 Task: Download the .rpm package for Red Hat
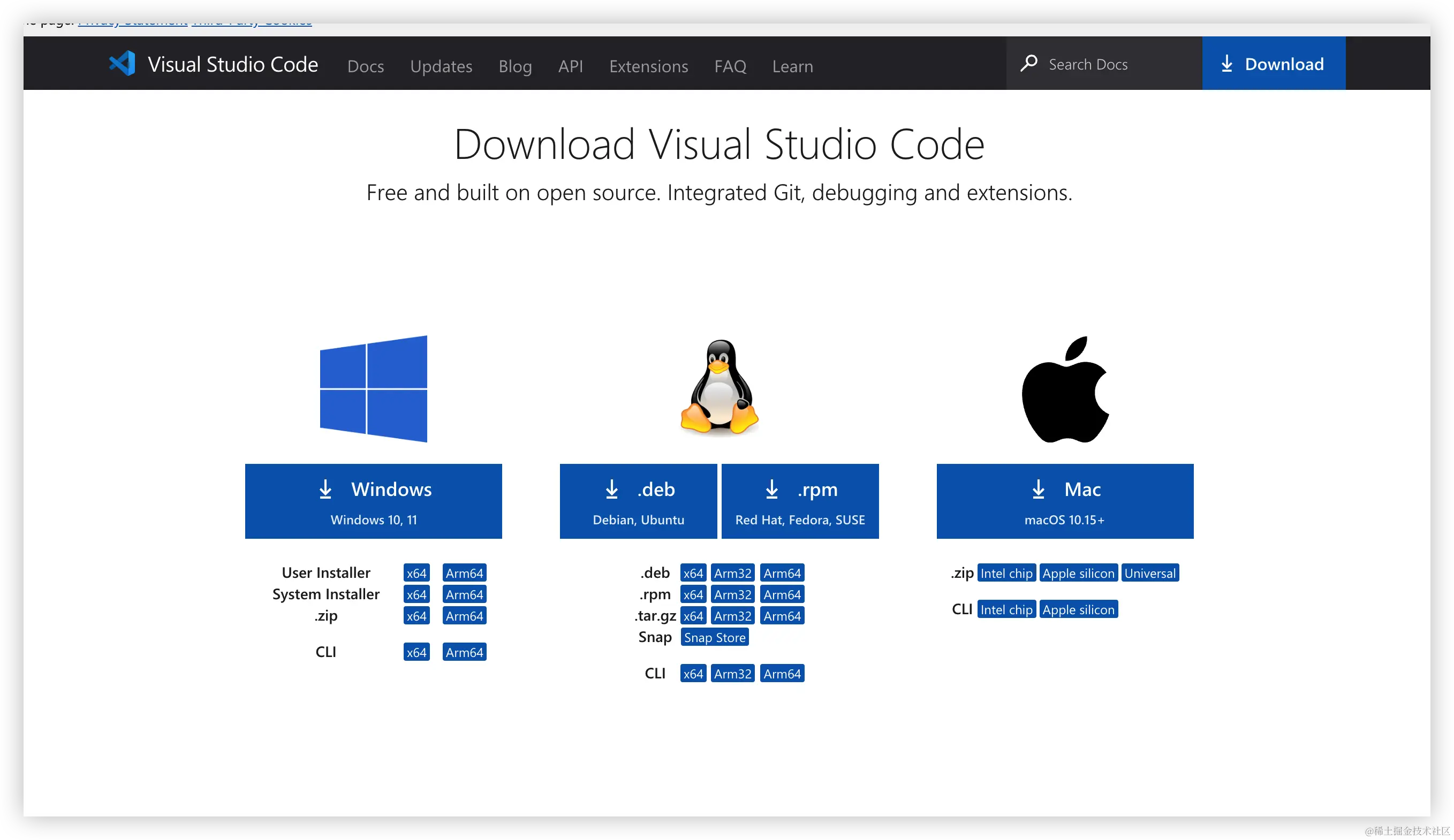(x=800, y=501)
